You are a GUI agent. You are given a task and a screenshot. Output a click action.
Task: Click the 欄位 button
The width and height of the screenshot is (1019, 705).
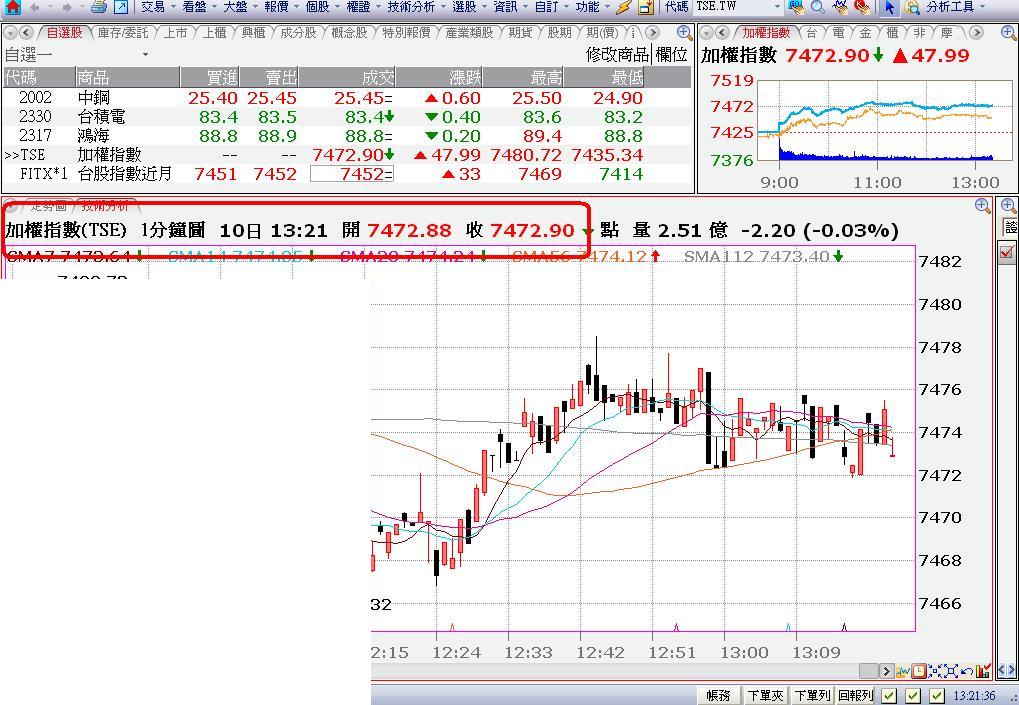point(671,55)
